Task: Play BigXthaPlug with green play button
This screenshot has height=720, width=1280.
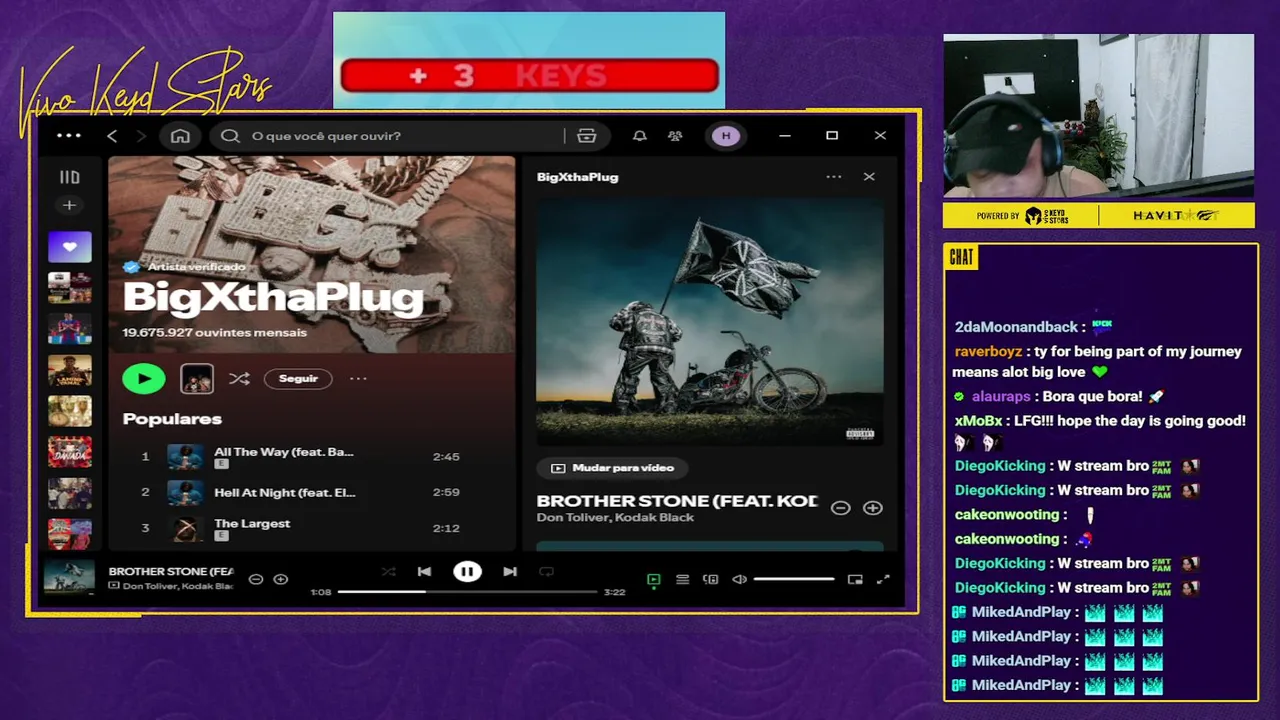Action: [x=144, y=378]
